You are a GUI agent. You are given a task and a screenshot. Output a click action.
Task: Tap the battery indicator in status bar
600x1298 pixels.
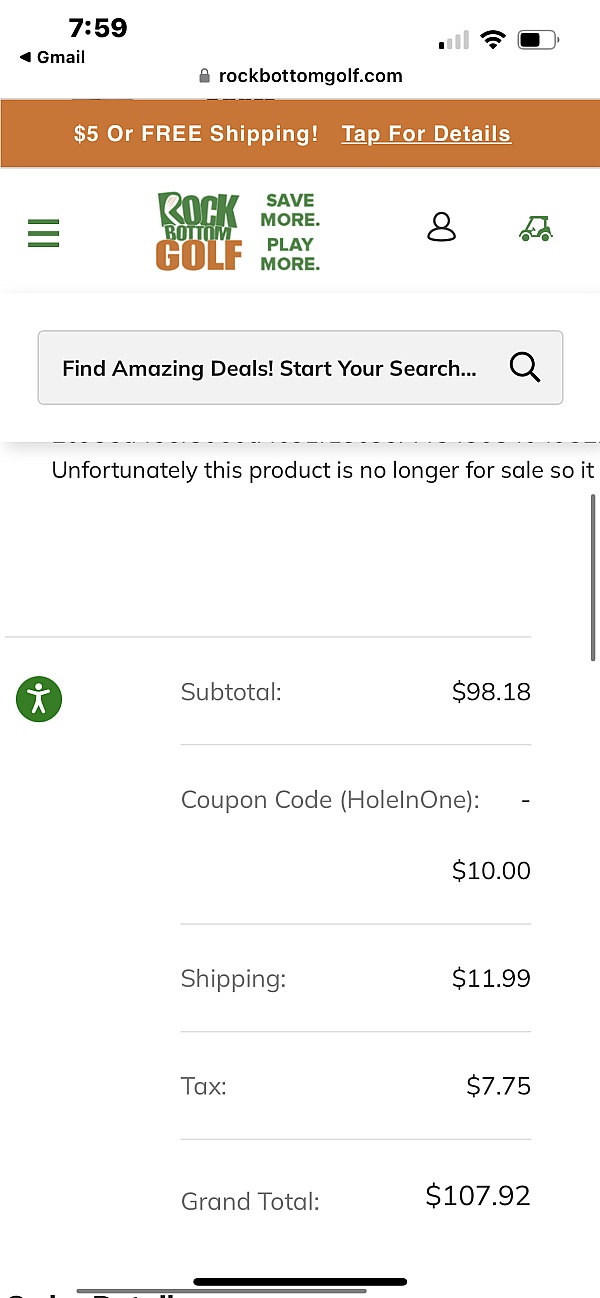point(538,41)
